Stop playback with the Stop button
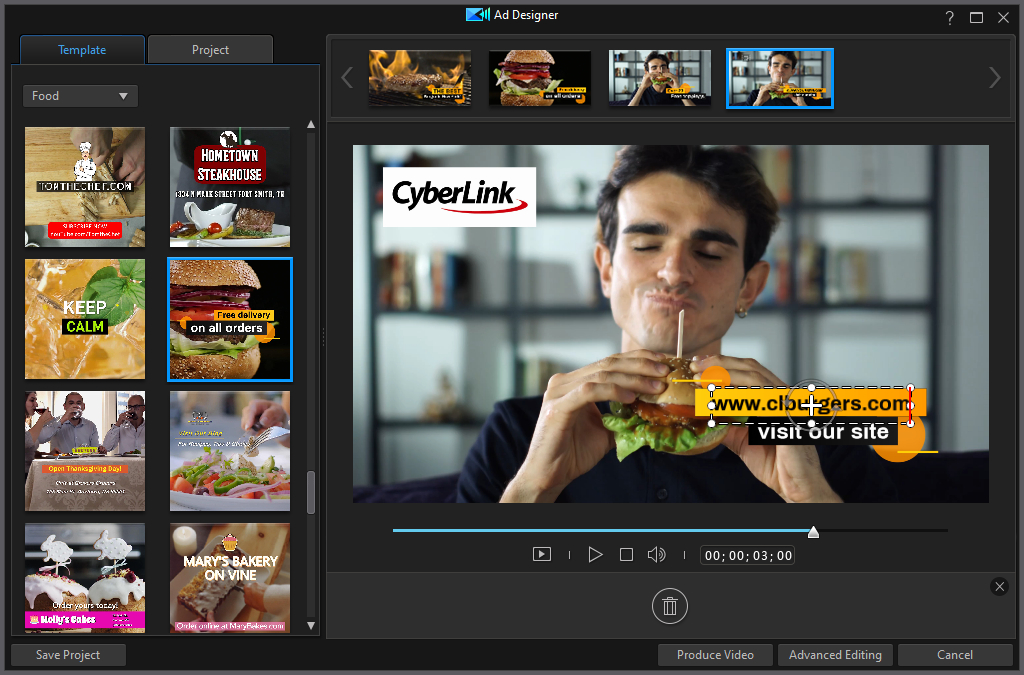This screenshot has height=675, width=1024. tap(626, 555)
